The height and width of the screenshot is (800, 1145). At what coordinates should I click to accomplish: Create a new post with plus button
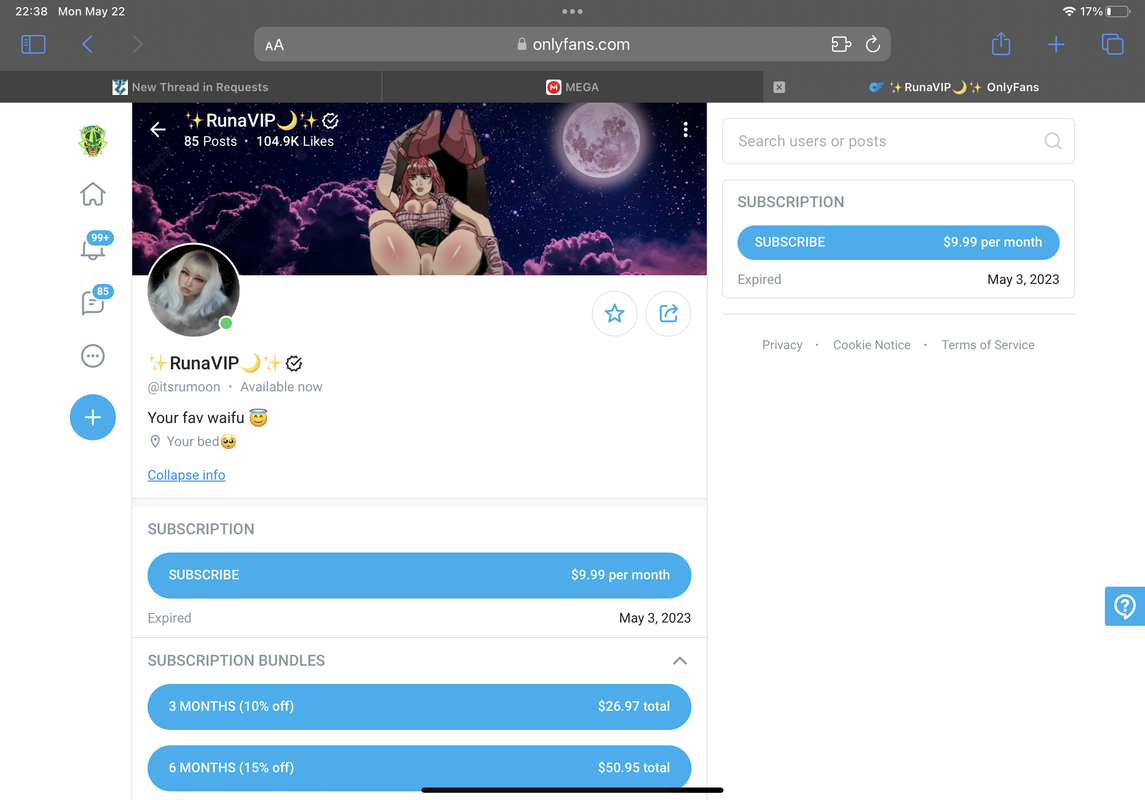click(x=93, y=418)
